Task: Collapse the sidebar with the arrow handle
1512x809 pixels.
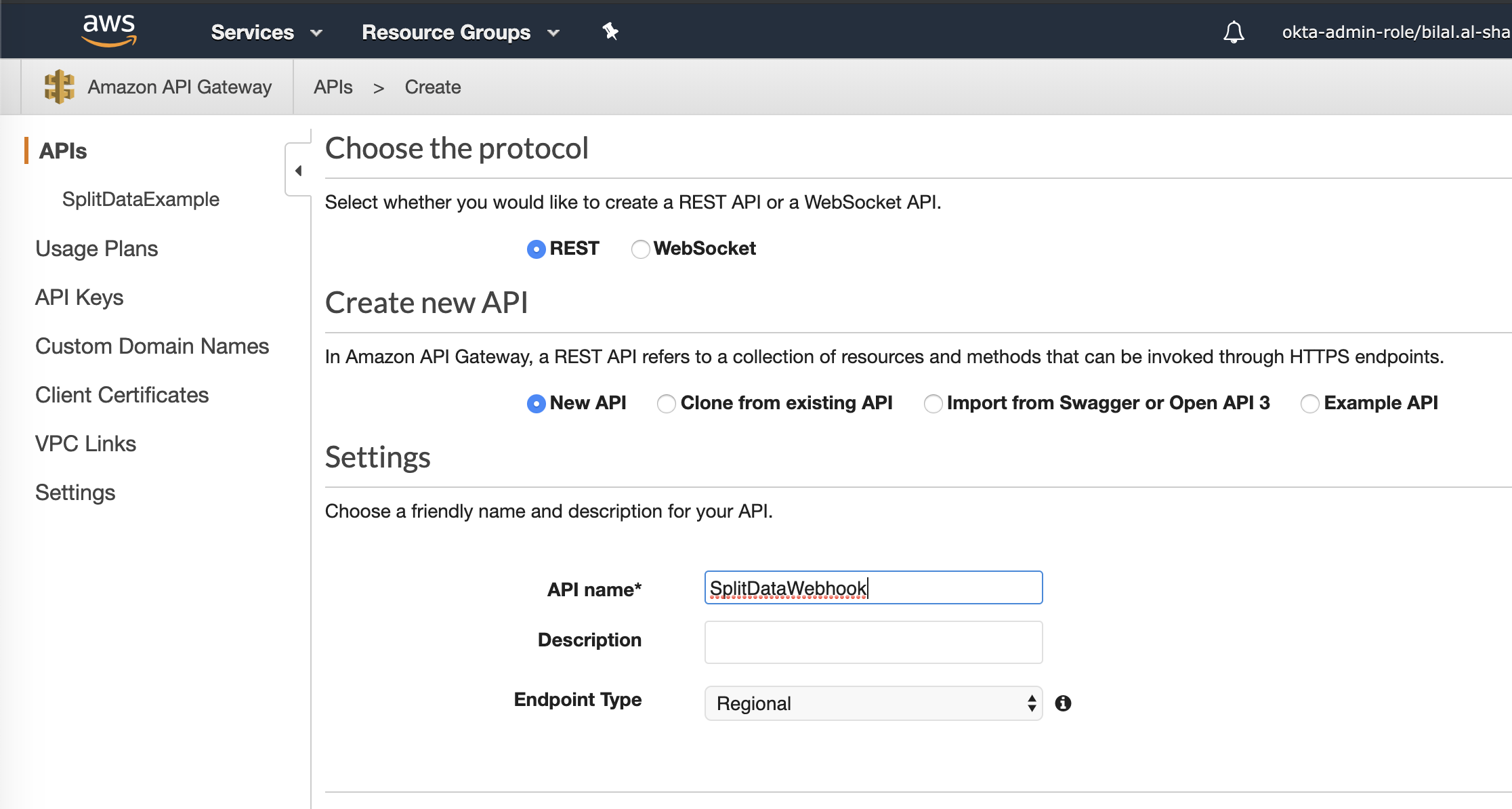Action: coord(298,171)
